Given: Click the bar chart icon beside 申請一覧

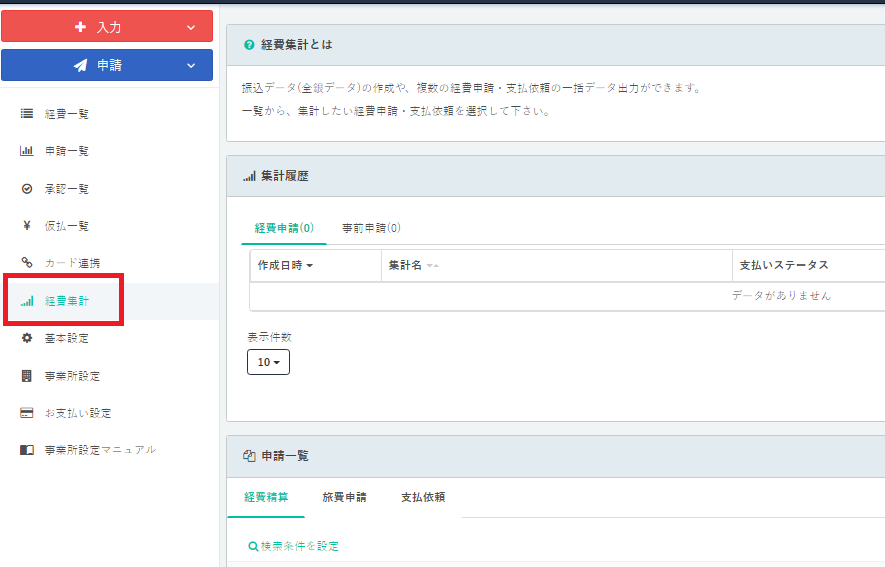Looking at the screenshot, I should pos(27,151).
